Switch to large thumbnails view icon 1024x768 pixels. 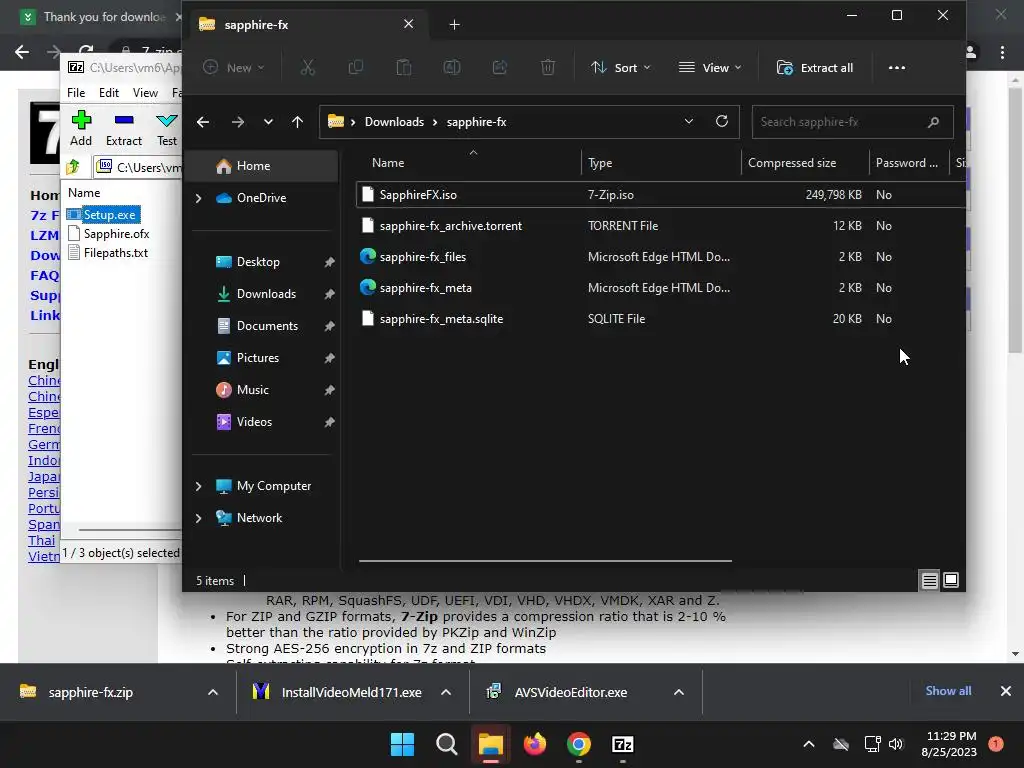(951, 580)
